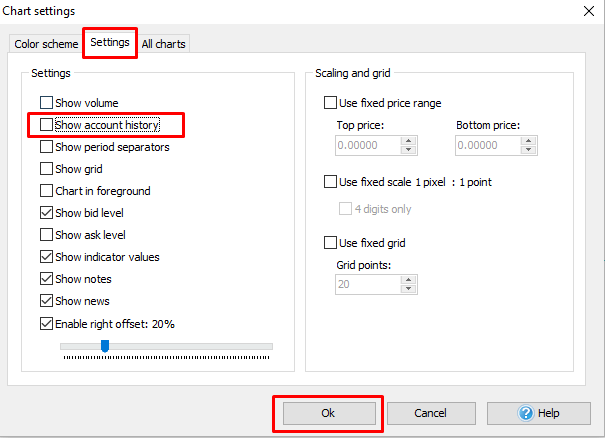This screenshot has width=605, height=438.
Task: Toggle Enable right offset checkbox
Action: click(47, 323)
